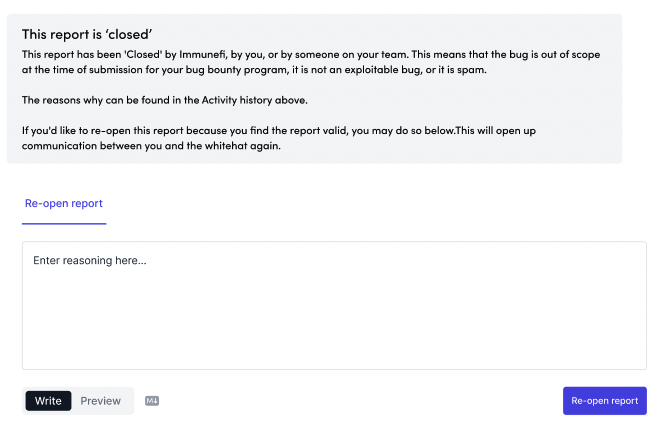
Task: Select the Re-open report tab
Action: tap(64, 203)
